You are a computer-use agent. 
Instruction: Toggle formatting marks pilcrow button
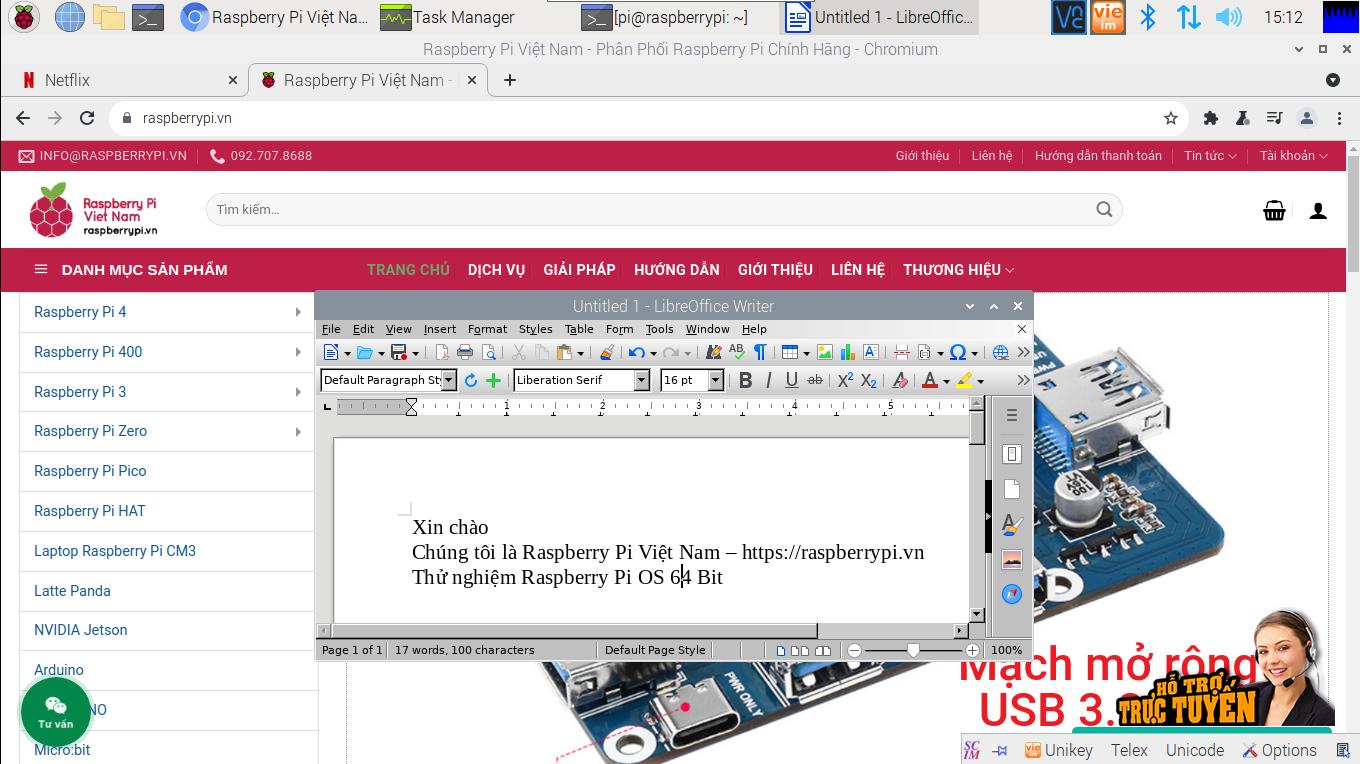tap(760, 352)
